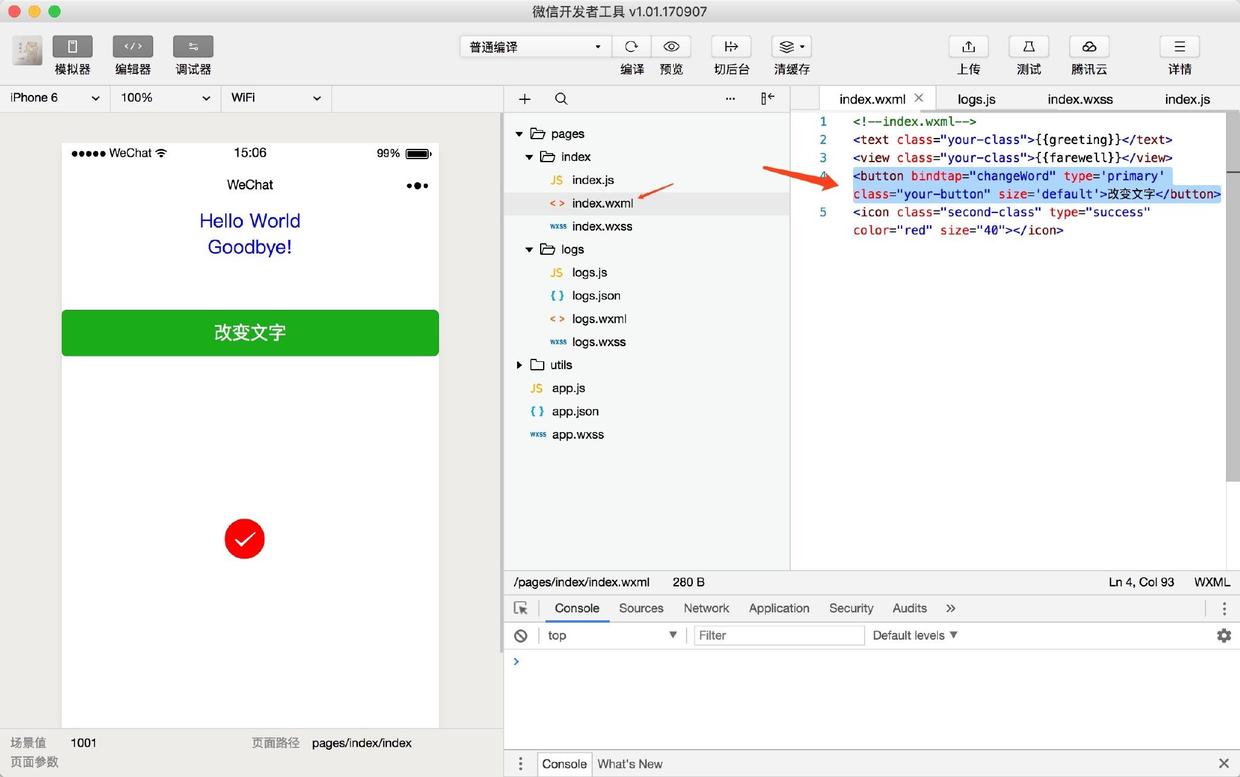Expand the utils folder
The width and height of the screenshot is (1240, 777).
(519, 365)
